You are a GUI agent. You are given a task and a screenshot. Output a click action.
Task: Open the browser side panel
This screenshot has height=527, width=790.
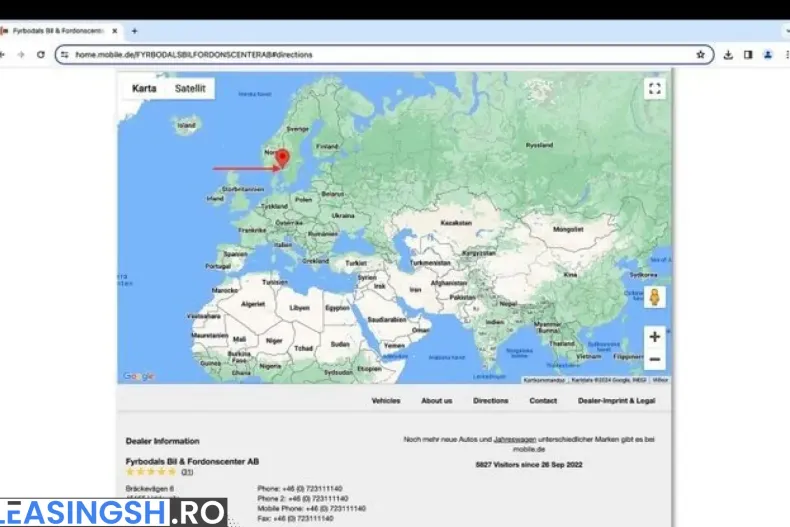[747, 54]
